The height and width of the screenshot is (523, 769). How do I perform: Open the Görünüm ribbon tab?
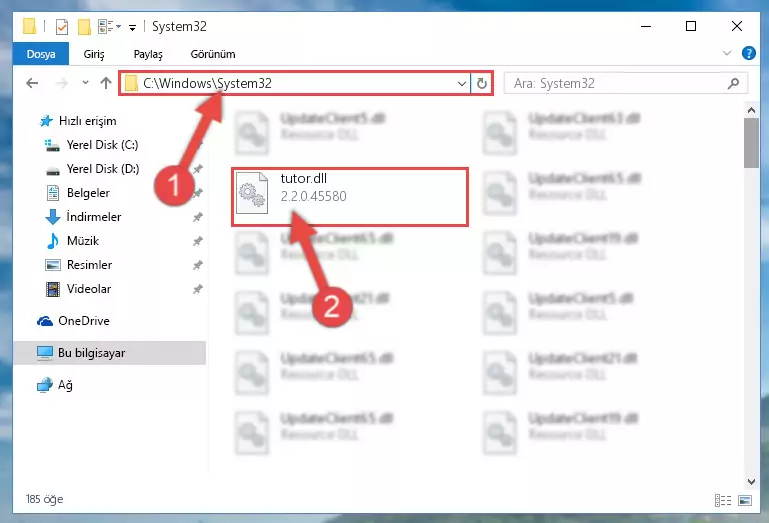coord(213,54)
